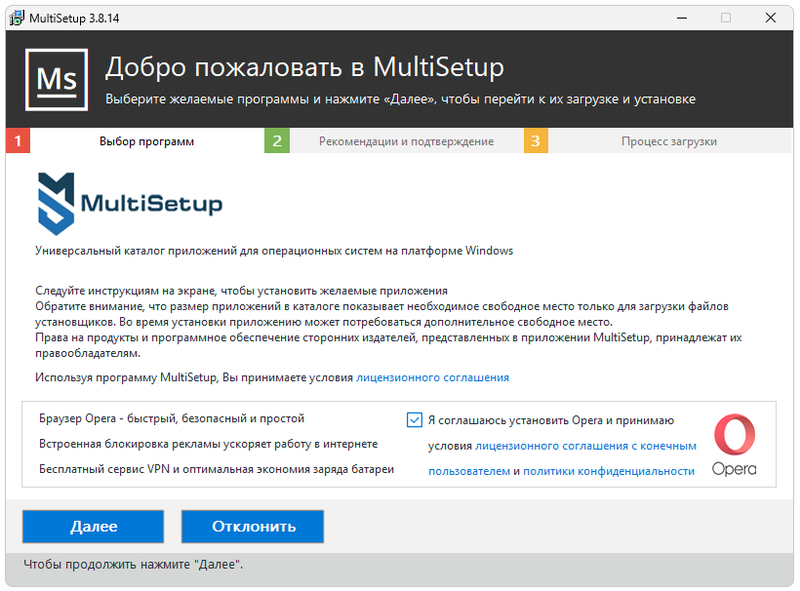Click the MultiSetup title bar app icon
Screen dimensions: 800x591
[x=17, y=18]
